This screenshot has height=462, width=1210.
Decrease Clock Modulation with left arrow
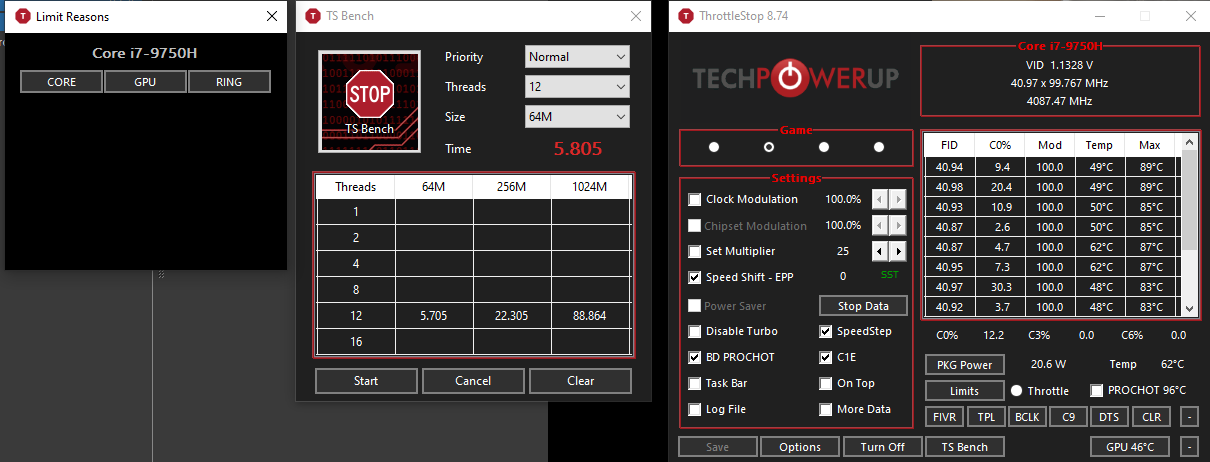[881, 199]
